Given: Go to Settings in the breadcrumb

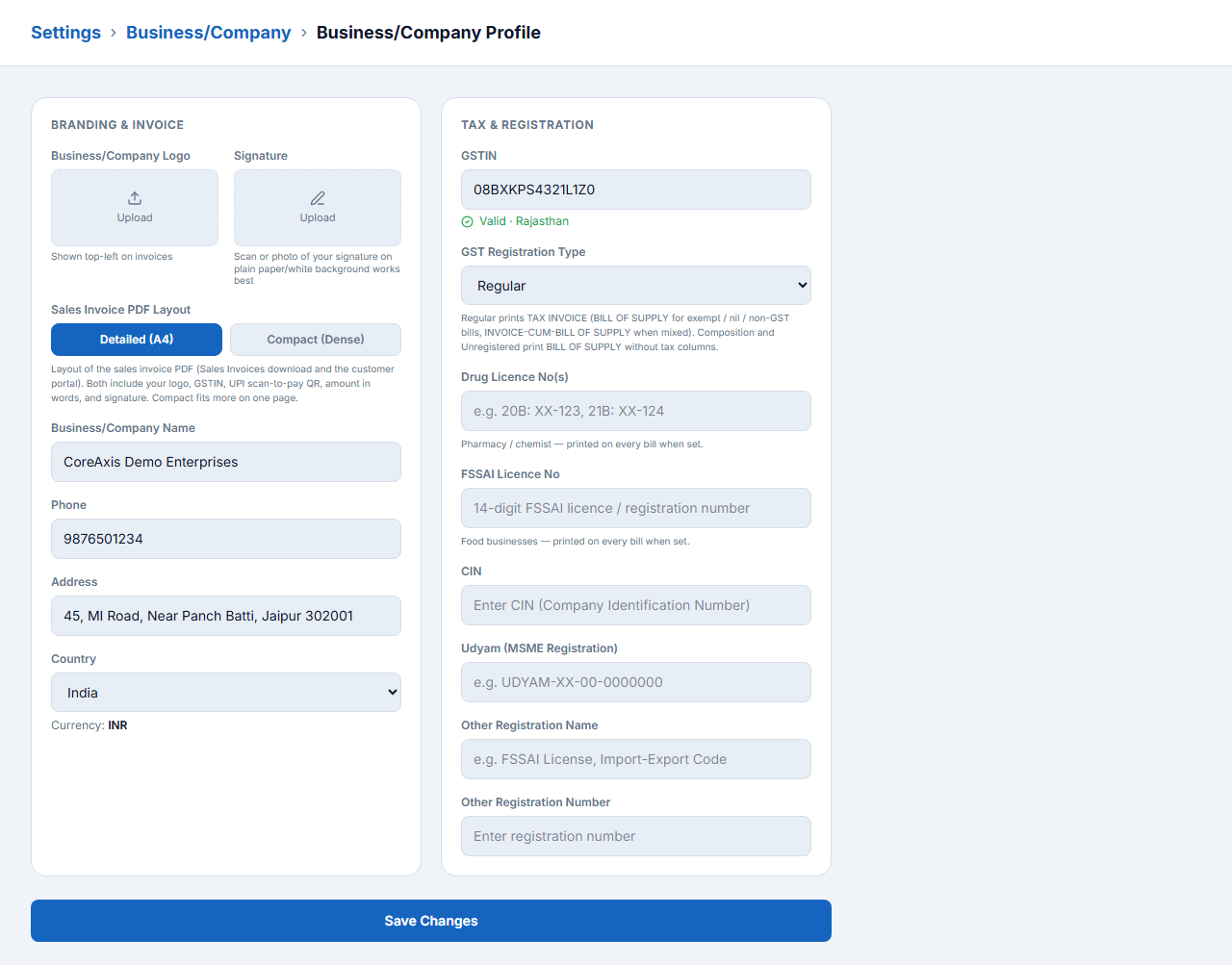Looking at the screenshot, I should [x=65, y=33].
